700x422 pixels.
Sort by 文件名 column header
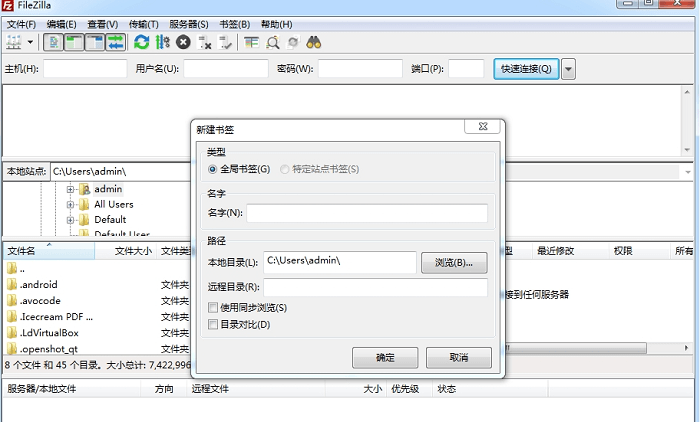[49, 251]
